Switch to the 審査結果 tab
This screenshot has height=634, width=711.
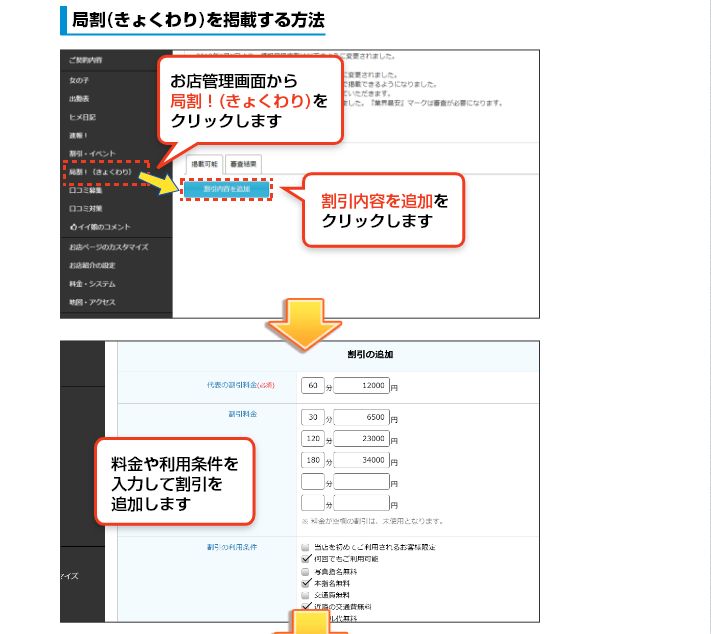pyautogui.click(x=243, y=164)
